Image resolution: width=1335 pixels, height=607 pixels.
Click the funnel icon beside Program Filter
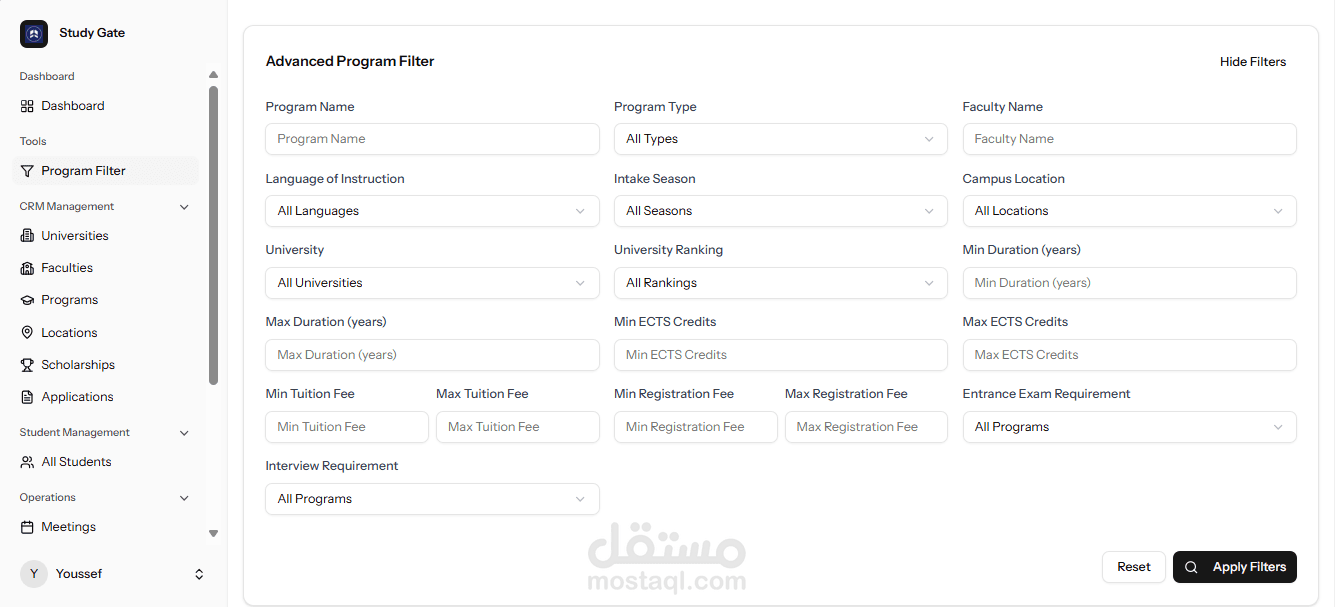coord(27,171)
